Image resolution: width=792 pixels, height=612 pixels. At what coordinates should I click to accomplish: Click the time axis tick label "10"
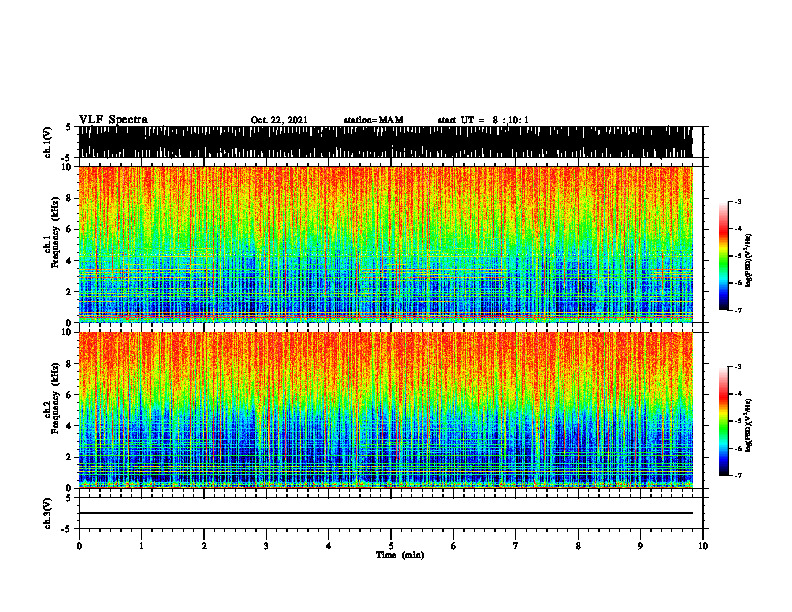[x=703, y=546]
